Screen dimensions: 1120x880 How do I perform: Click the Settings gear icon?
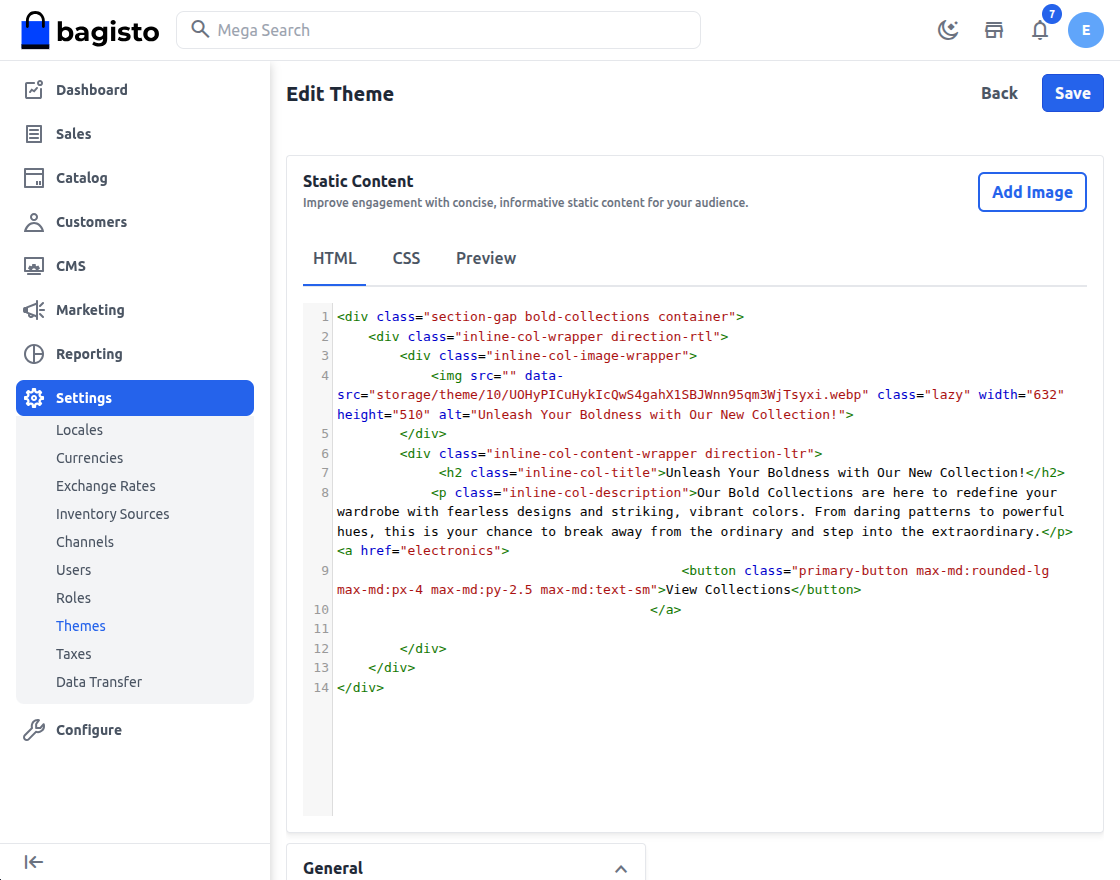[34, 398]
